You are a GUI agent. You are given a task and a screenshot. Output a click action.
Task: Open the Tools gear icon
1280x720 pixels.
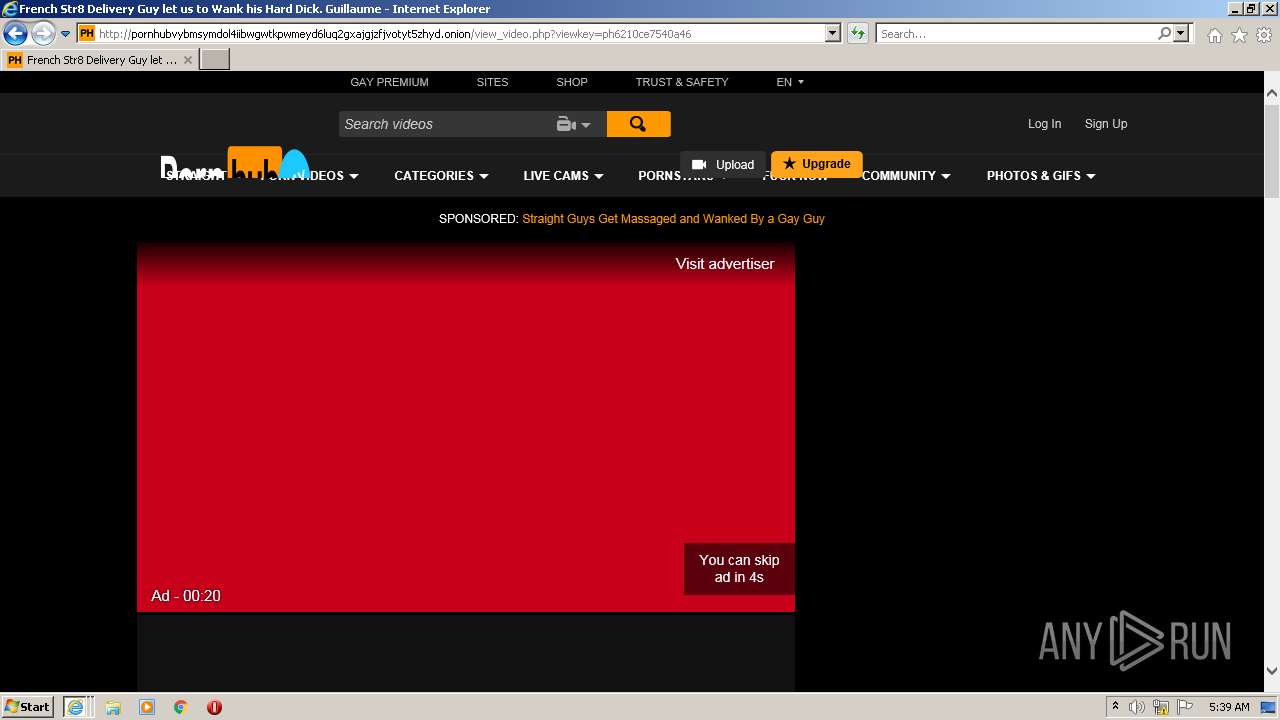[x=1264, y=35]
